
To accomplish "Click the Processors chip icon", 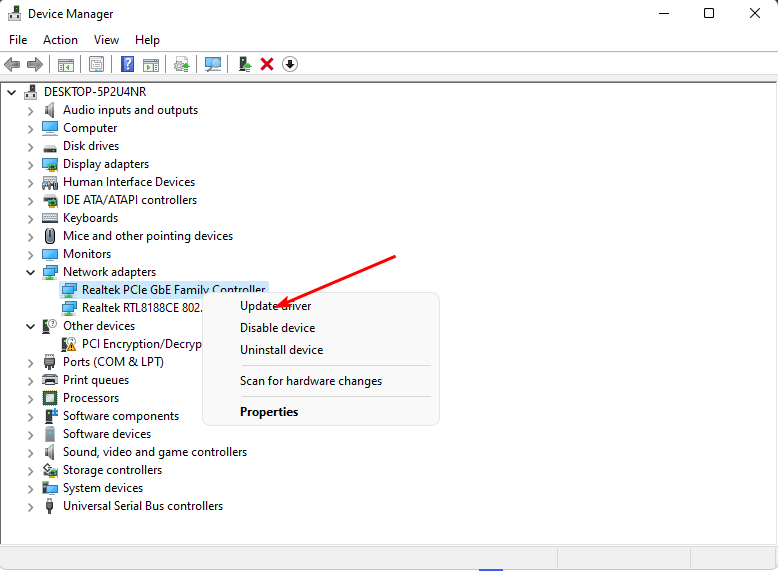I will click(50, 398).
